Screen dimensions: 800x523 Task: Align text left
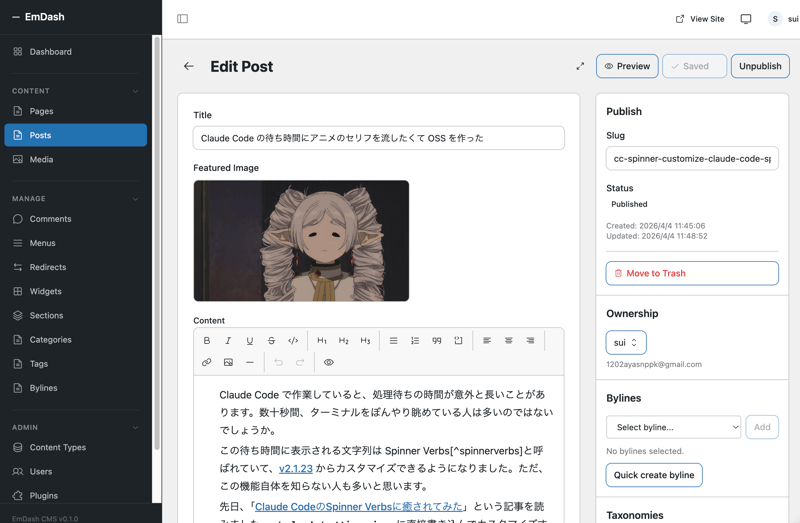tap(487, 340)
